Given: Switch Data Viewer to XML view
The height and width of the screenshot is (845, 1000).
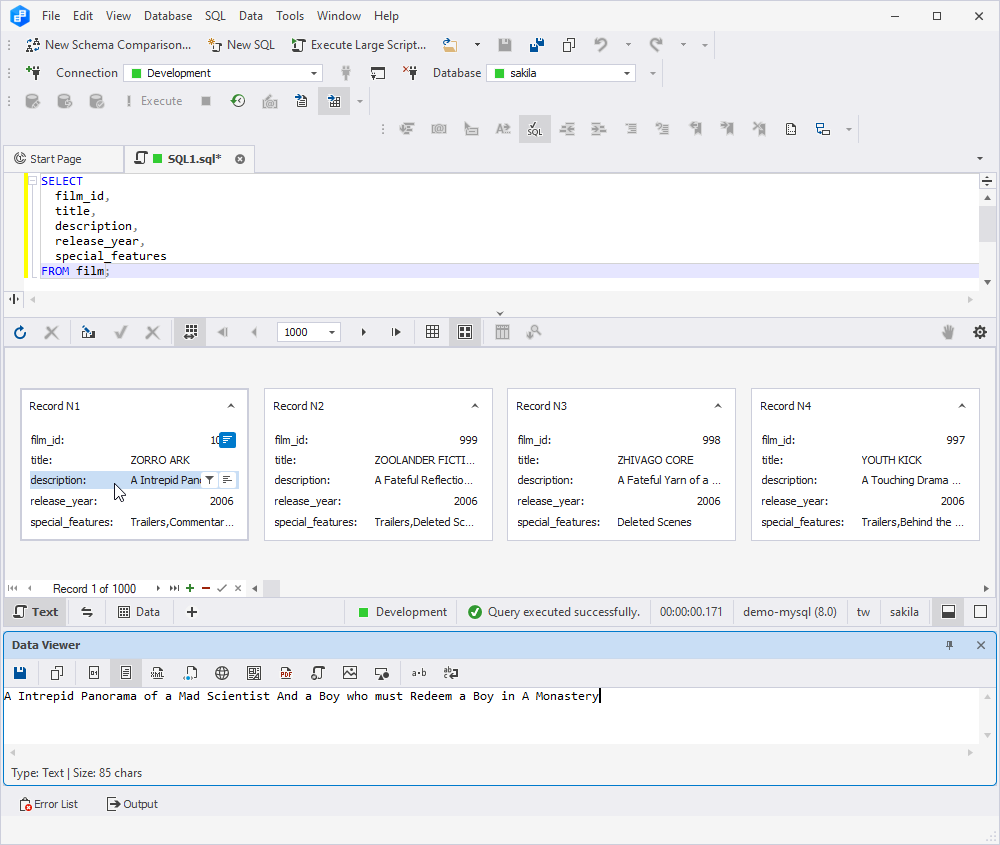Looking at the screenshot, I should 158,673.
